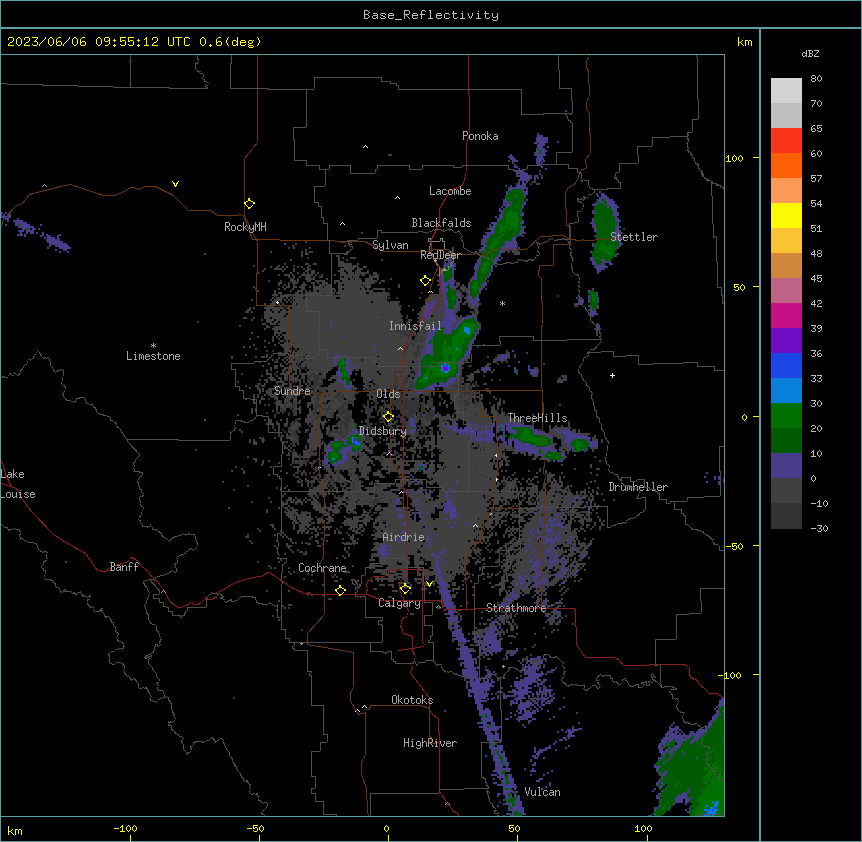The width and height of the screenshot is (862, 842).
Task: Click the Banff label
Action: 124,567
